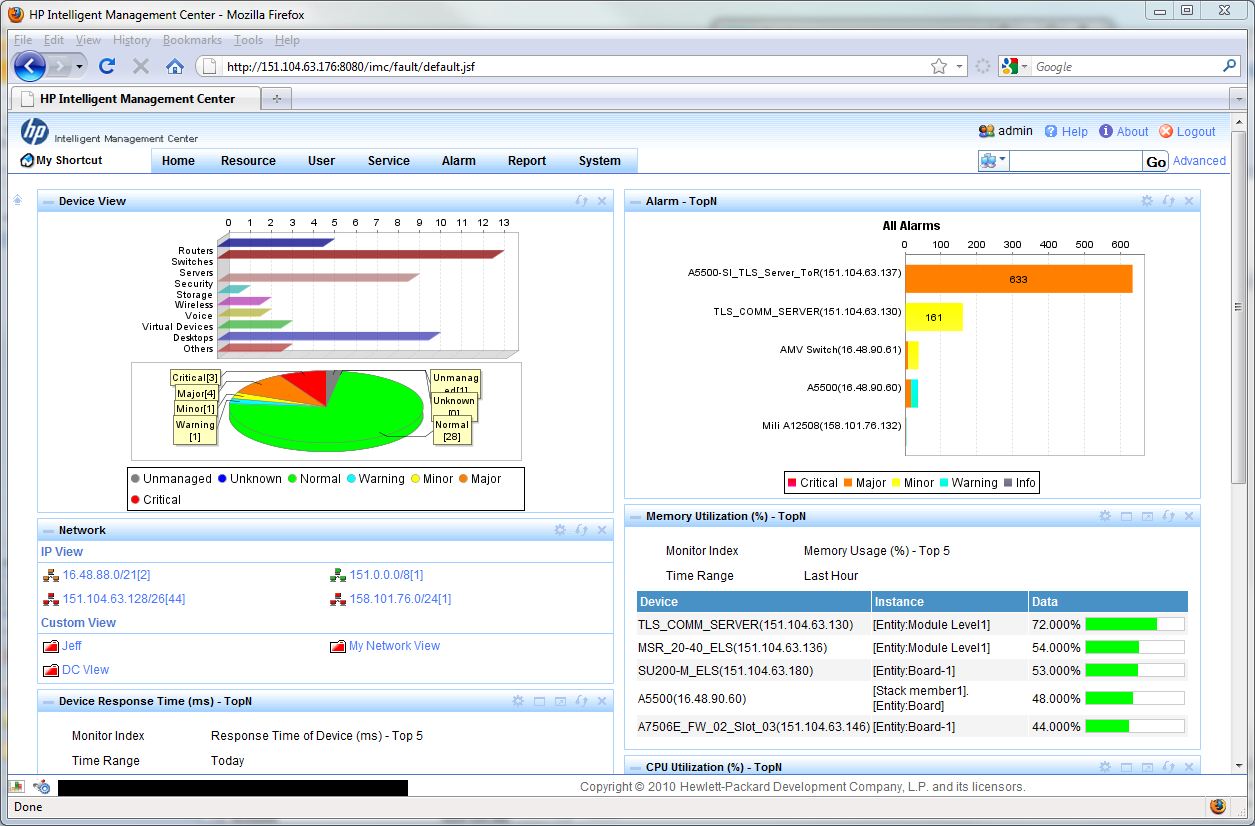1255x826 pixels.
Task: Close the Memory Utilization panel
Action: click(1189, 516)
